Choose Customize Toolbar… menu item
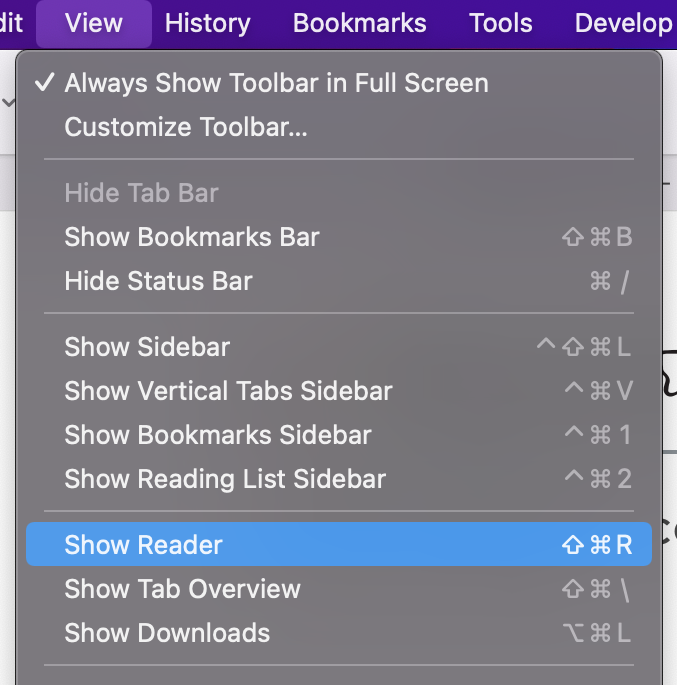The height and width of the screenshot is (685, 677). (x=339, y=127)
